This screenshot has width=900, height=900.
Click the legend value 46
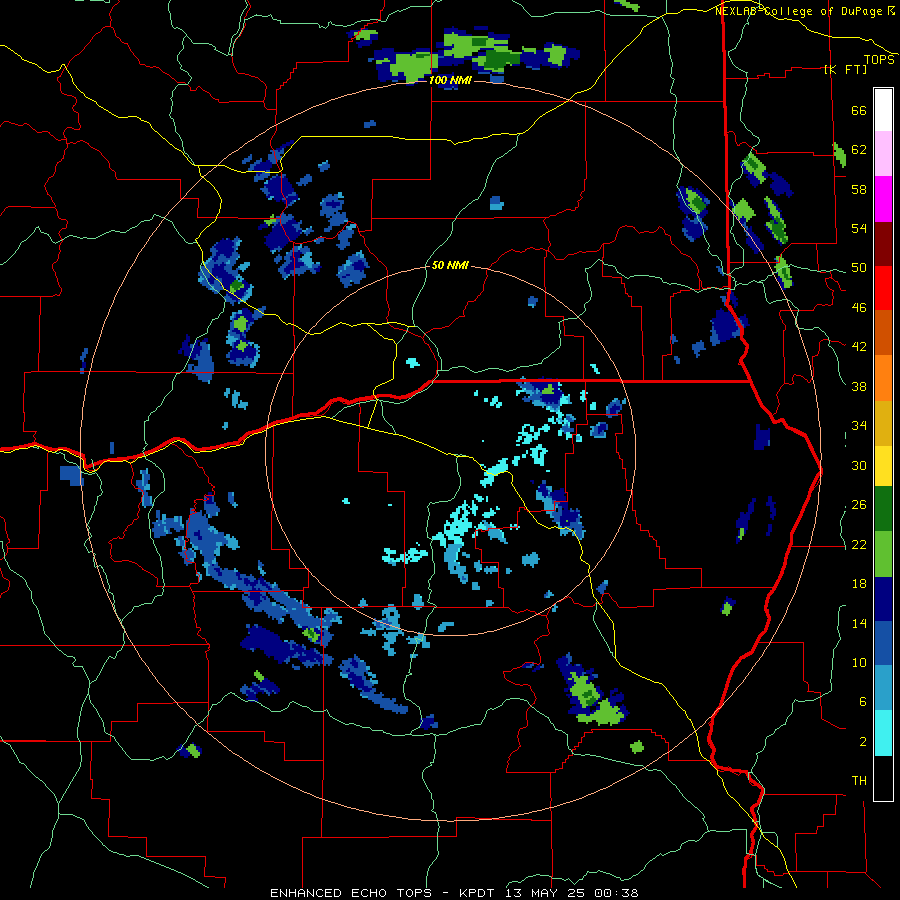859,308
